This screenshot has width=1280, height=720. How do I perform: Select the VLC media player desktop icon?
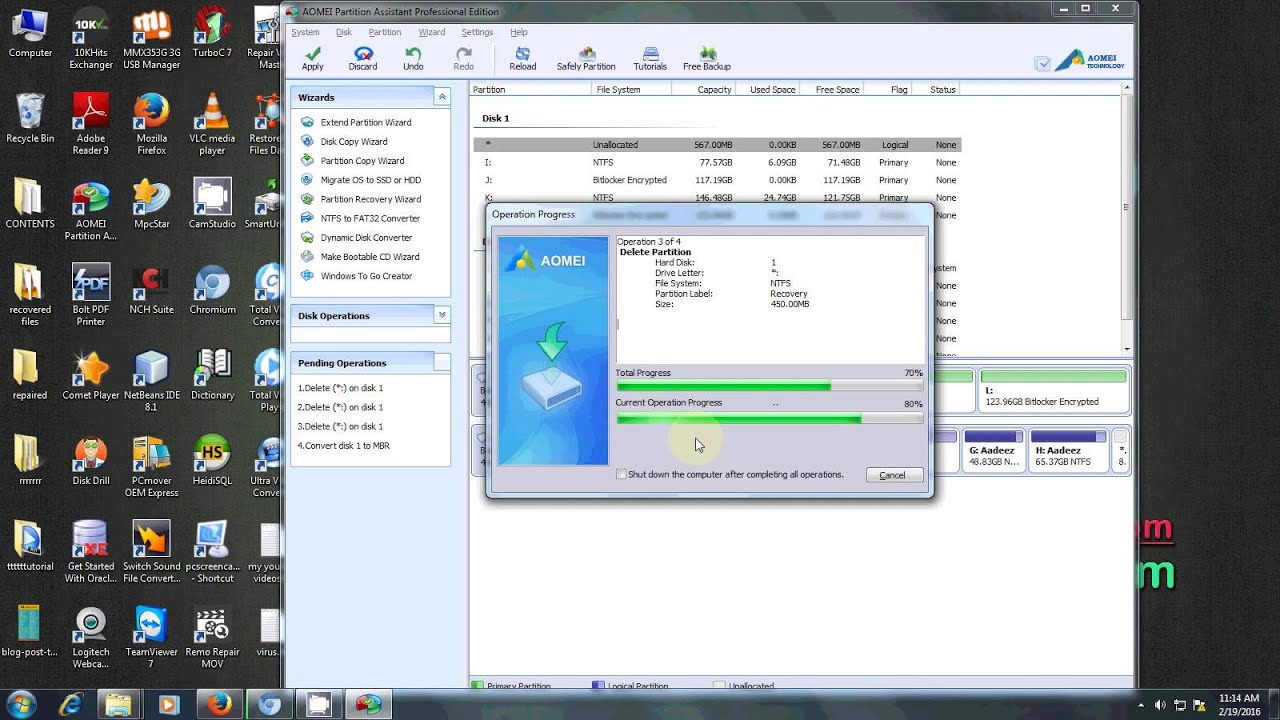212,125
